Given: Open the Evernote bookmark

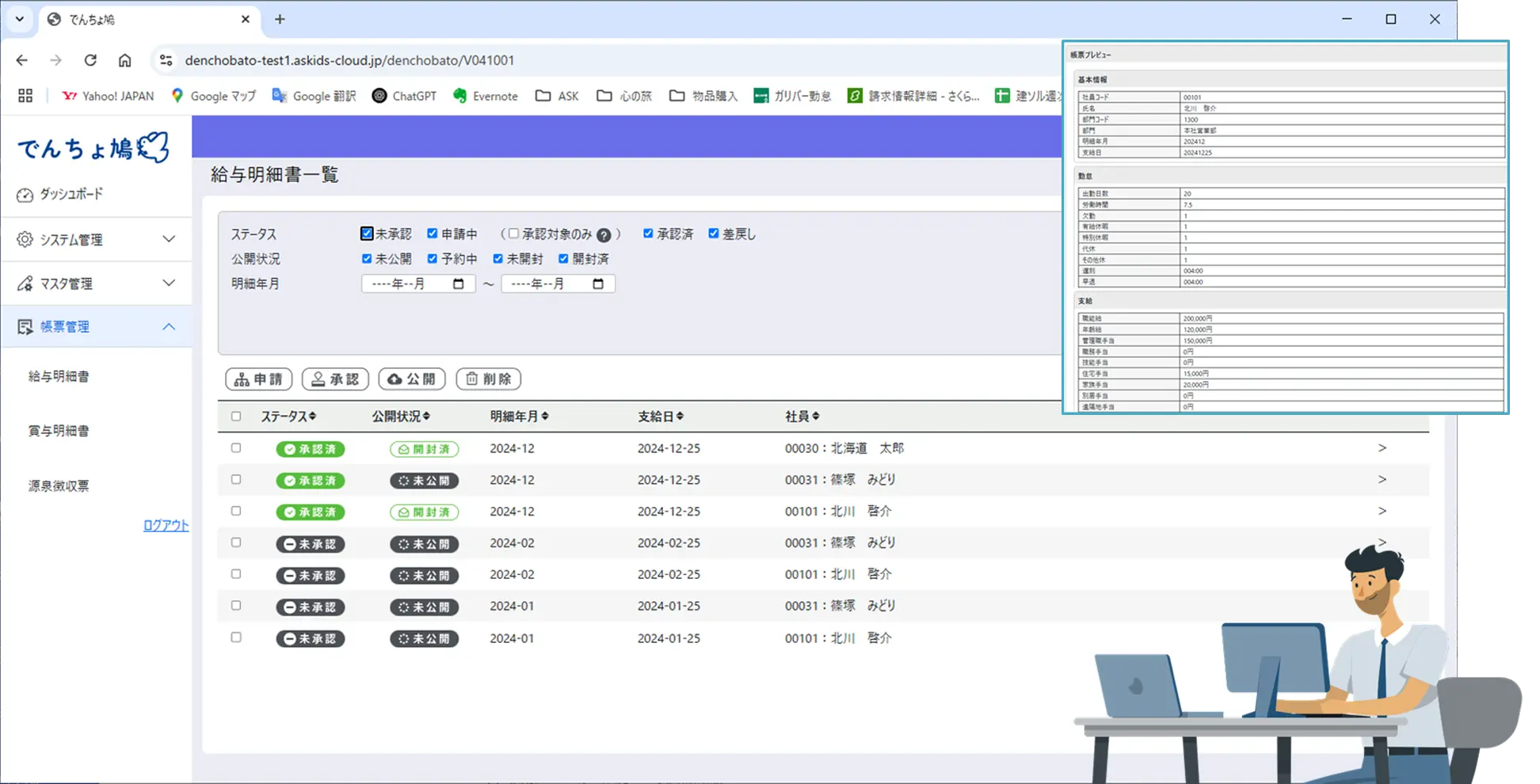Looking at the screenshot, I should click(485, 96).
